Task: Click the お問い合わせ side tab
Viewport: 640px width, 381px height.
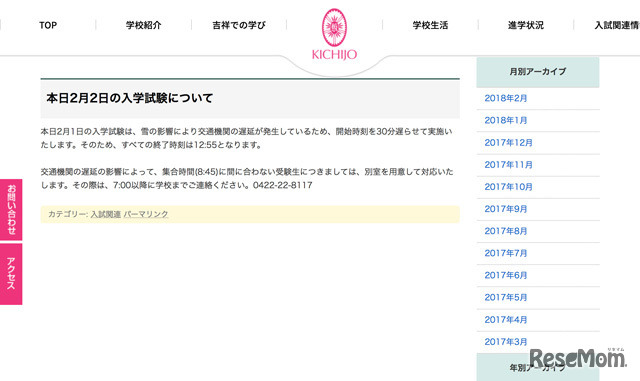Action: (11, 209)
